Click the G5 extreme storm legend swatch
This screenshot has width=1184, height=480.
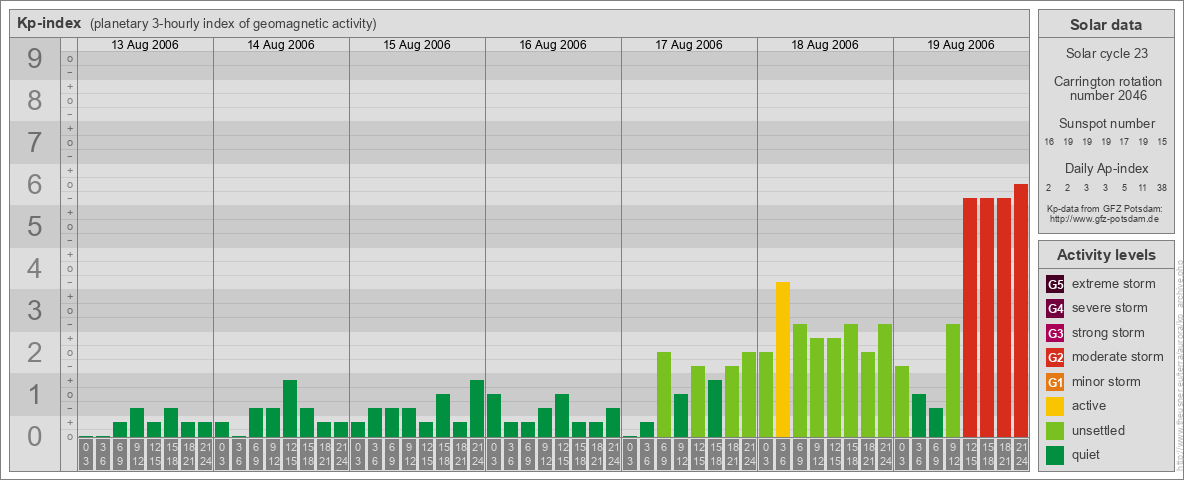(1055, 284)
